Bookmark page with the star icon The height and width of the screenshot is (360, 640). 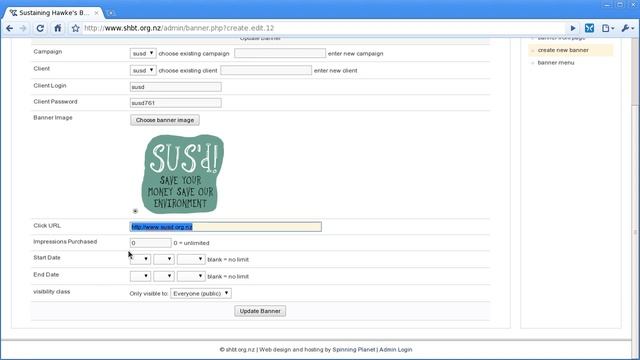coord(76,28)
